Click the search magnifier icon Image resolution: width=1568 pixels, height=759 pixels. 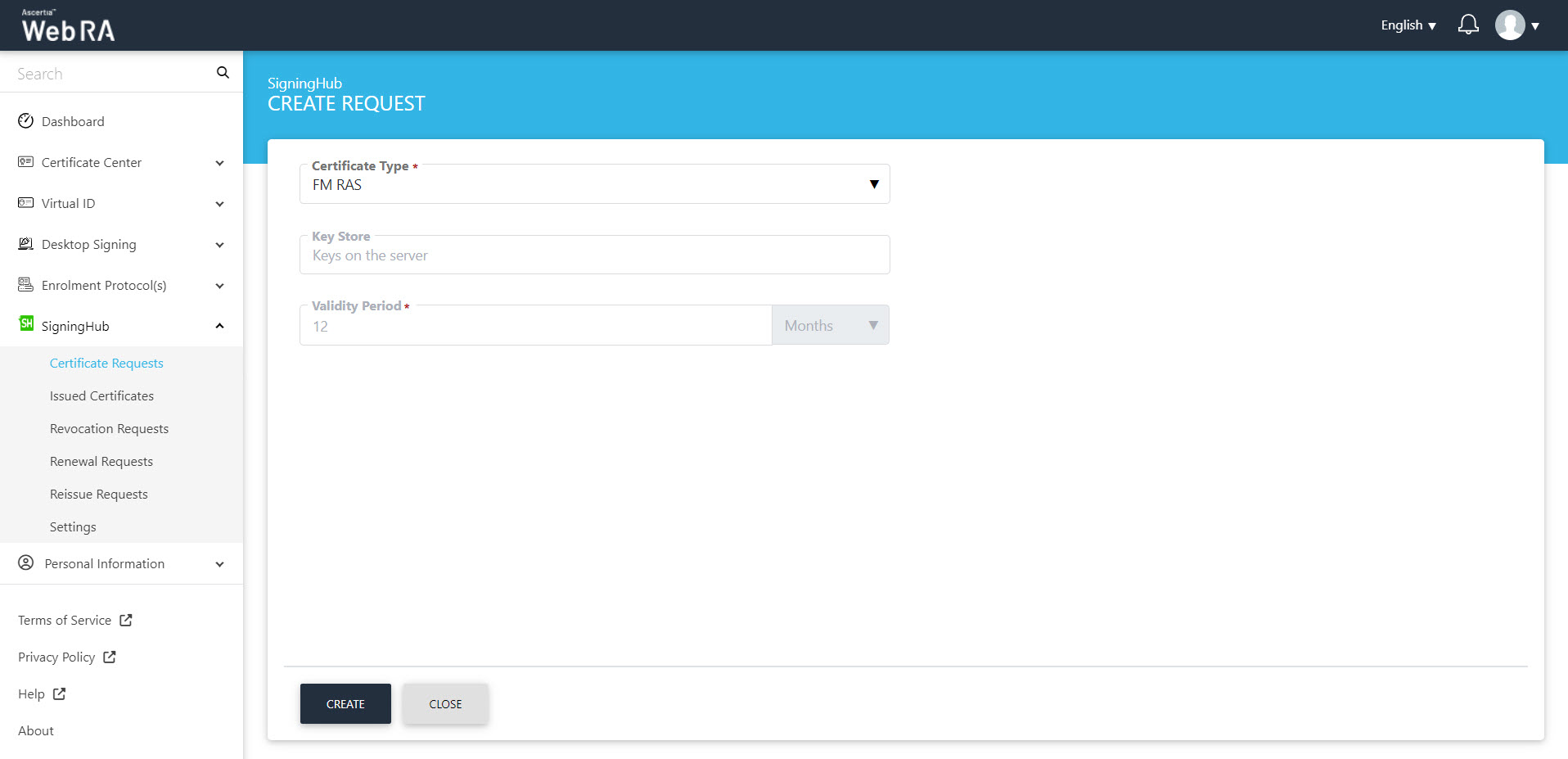(223, 73)
